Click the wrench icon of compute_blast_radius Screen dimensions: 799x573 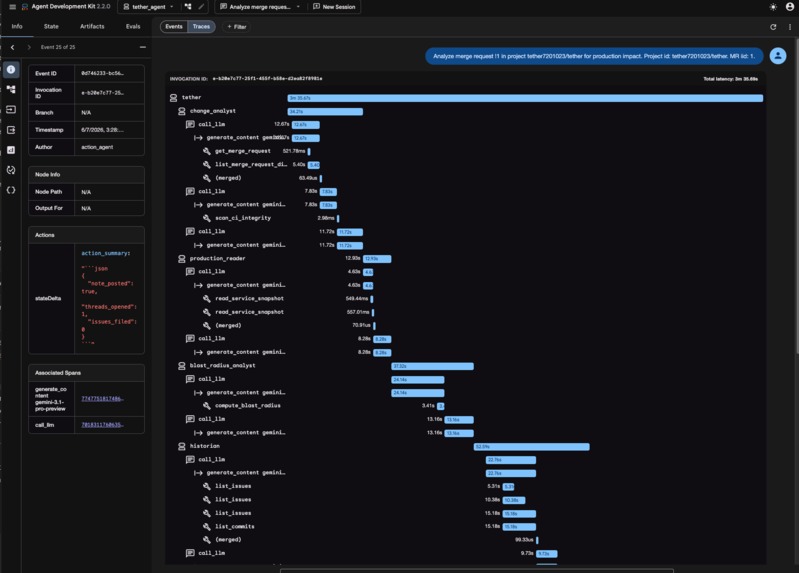[x=206, y=406]
